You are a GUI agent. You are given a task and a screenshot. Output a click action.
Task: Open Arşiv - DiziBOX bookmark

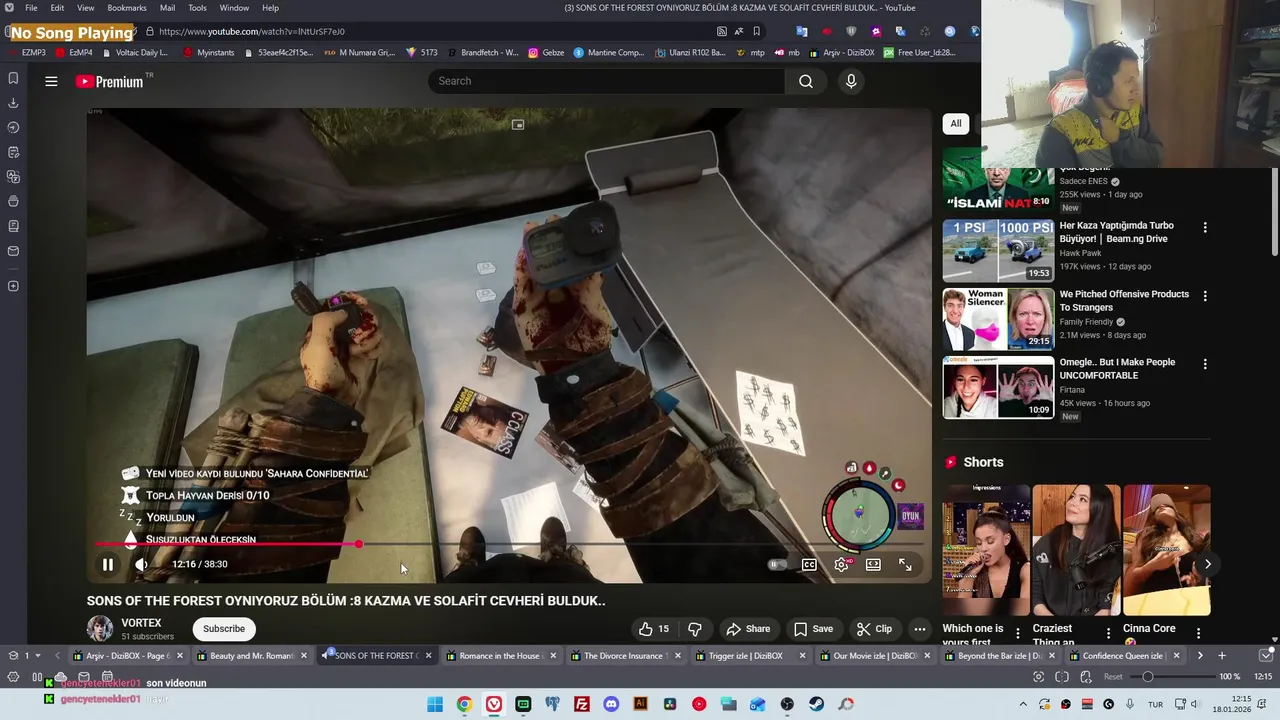point(841,52)
